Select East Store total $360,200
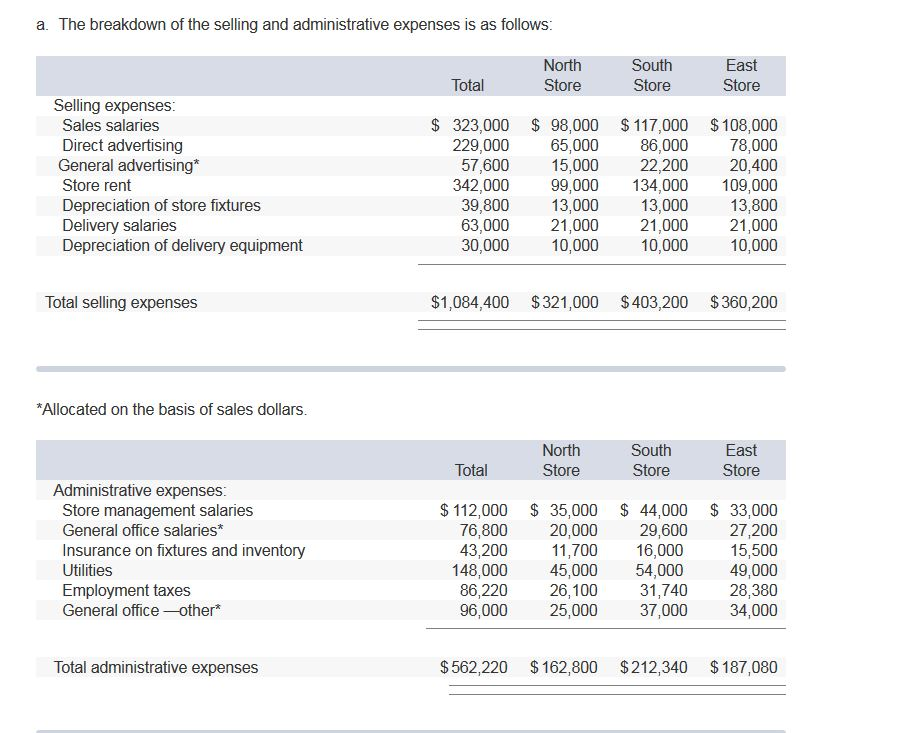This screenshot has width=900, height=733. (743, 302)
